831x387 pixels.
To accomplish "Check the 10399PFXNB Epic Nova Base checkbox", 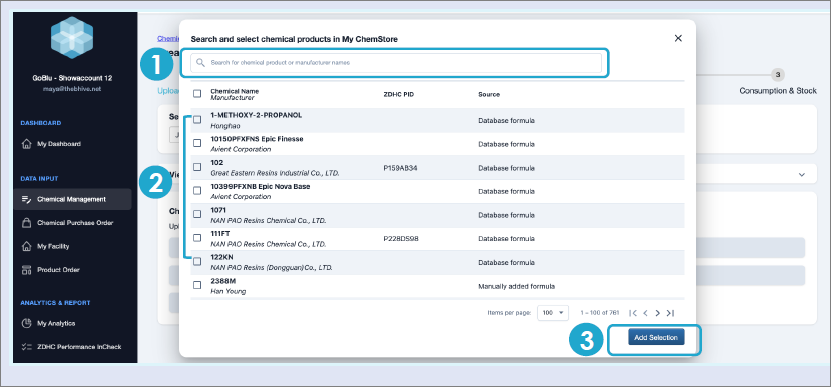I will click(x=197, y=190).
